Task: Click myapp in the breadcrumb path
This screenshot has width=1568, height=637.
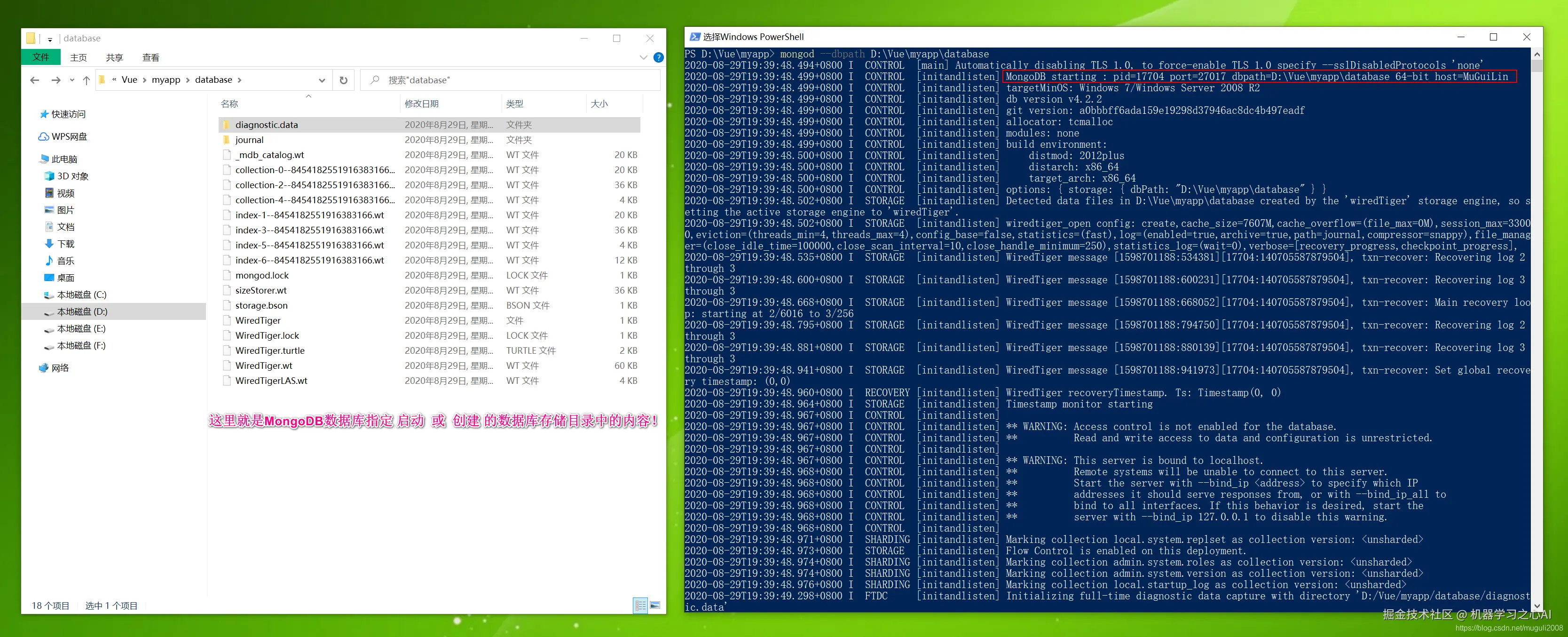Action: click(165, 80)
